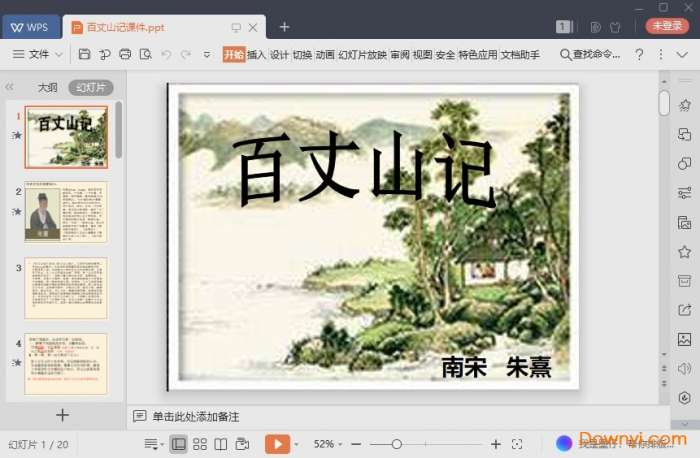700x458 pixels.
Task: Open the 52% zoom level dropdown
Action: (x=328, y=444)
